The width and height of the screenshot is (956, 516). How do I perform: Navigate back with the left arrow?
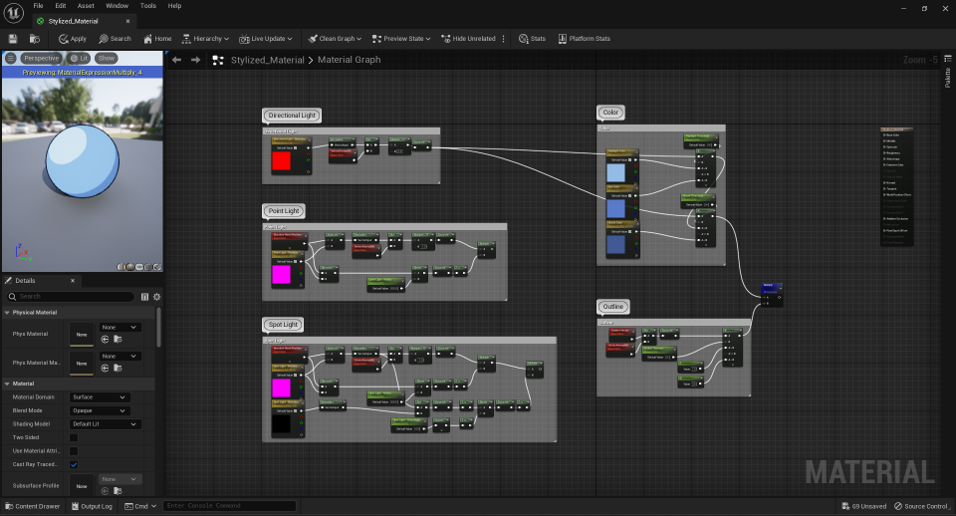pos(177,60)
